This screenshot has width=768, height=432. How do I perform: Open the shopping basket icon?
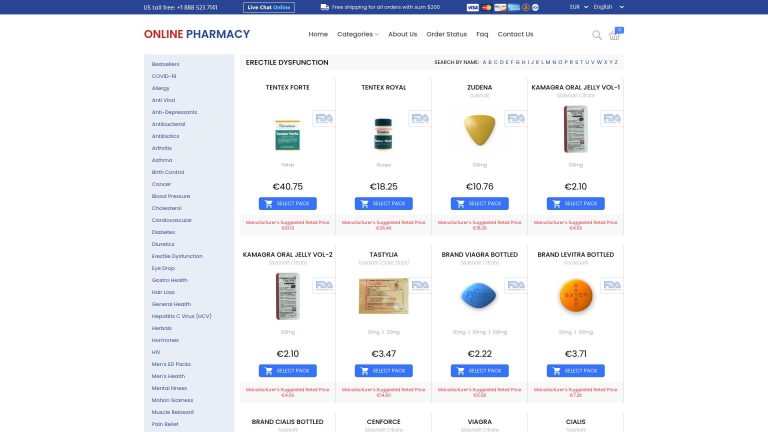coord(614,35)
